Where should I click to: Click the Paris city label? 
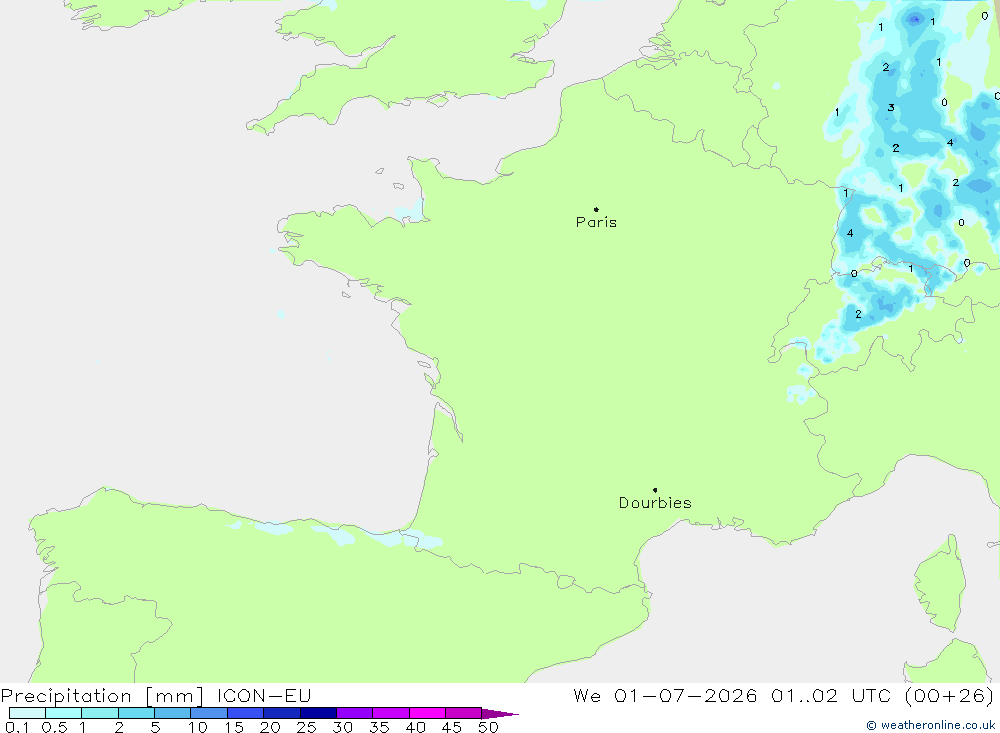pos(596,222)
